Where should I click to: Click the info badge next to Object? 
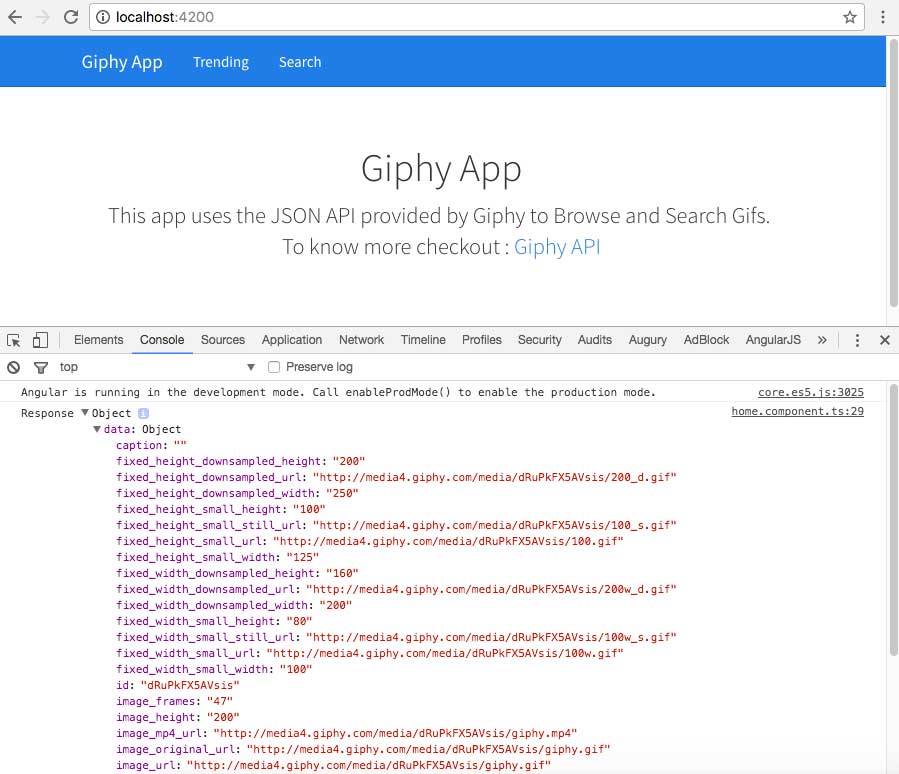(x=143, y=413)
